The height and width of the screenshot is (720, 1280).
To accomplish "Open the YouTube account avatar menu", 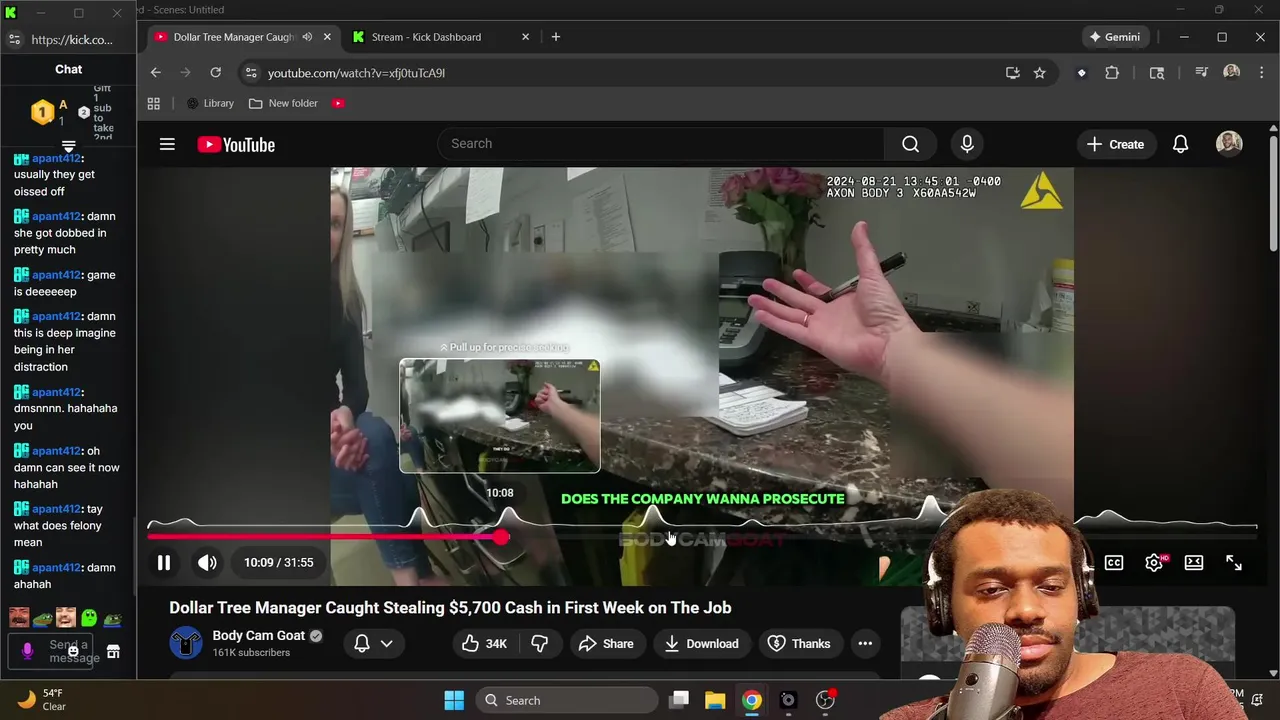I will pyautogui.click(x=1229, y=144).
